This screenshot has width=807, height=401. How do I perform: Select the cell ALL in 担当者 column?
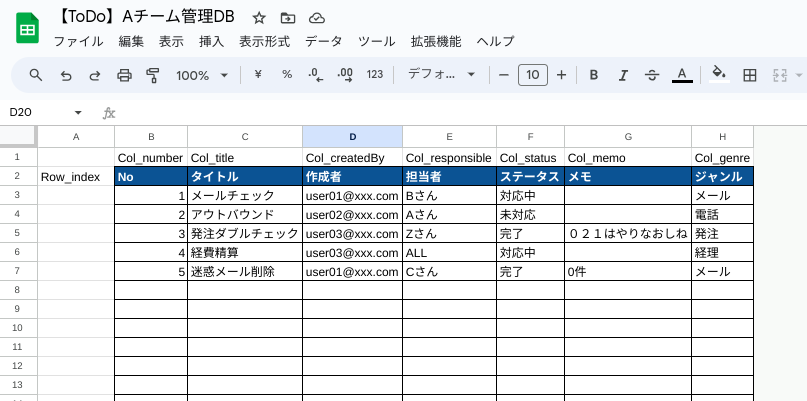[x=449, y=253]
